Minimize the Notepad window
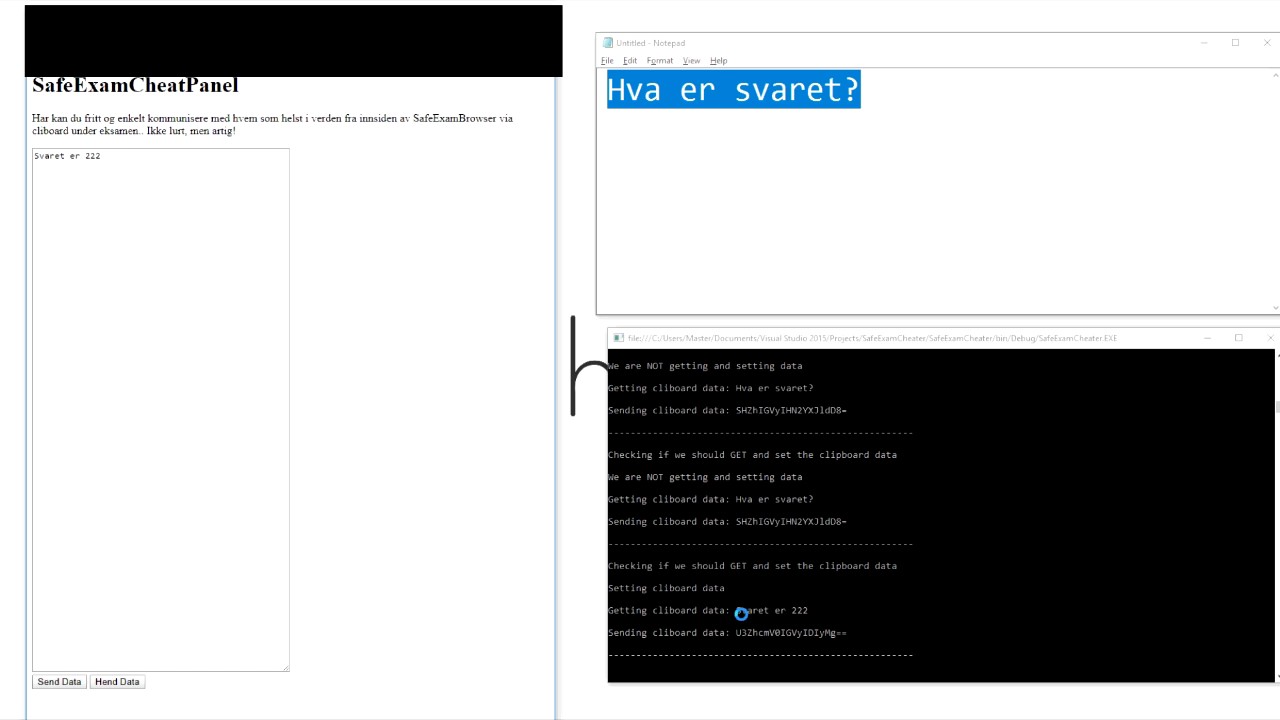1280x720 pixels. [1204, 43]
